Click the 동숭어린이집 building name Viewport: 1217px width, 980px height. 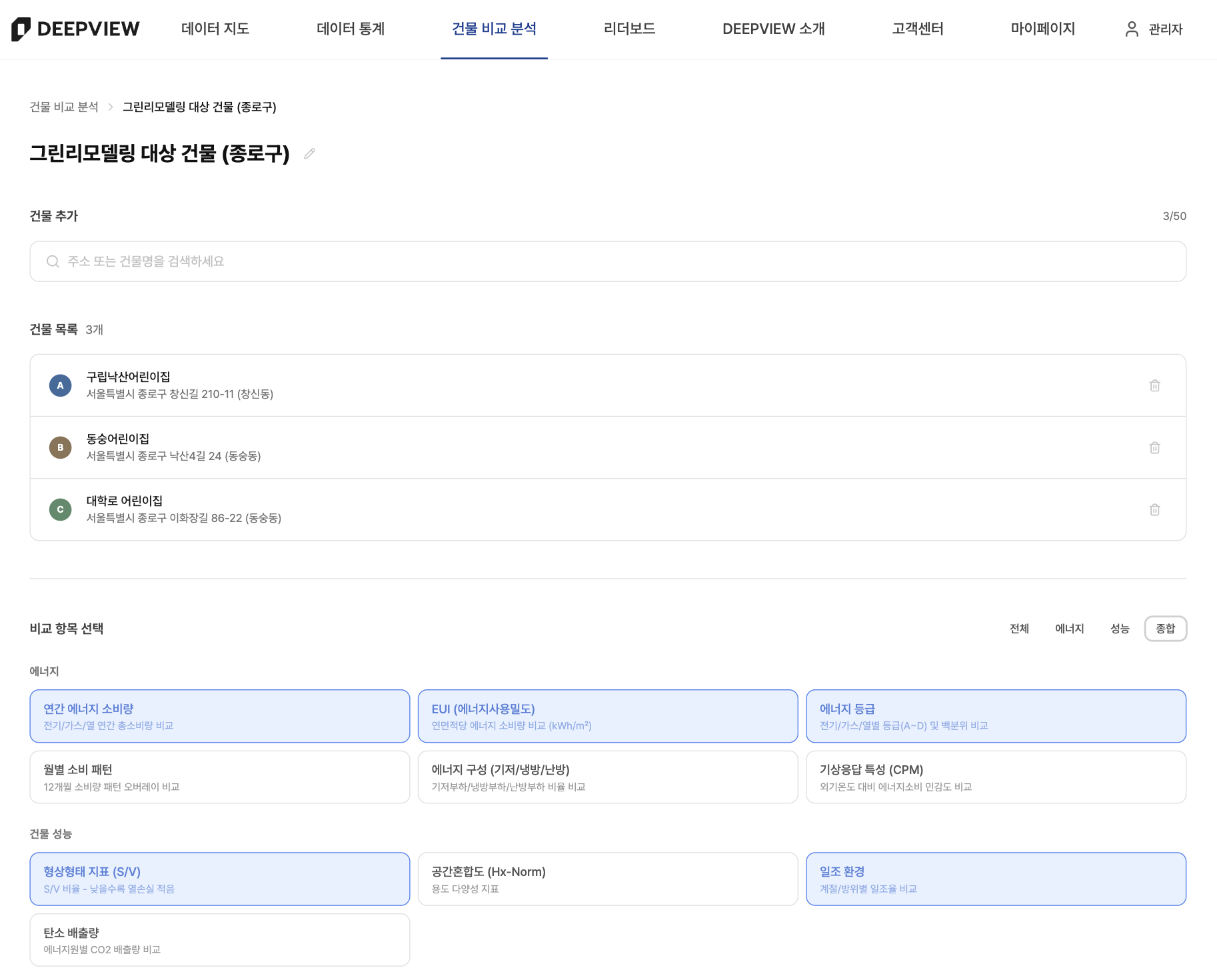tap(118, 439)
